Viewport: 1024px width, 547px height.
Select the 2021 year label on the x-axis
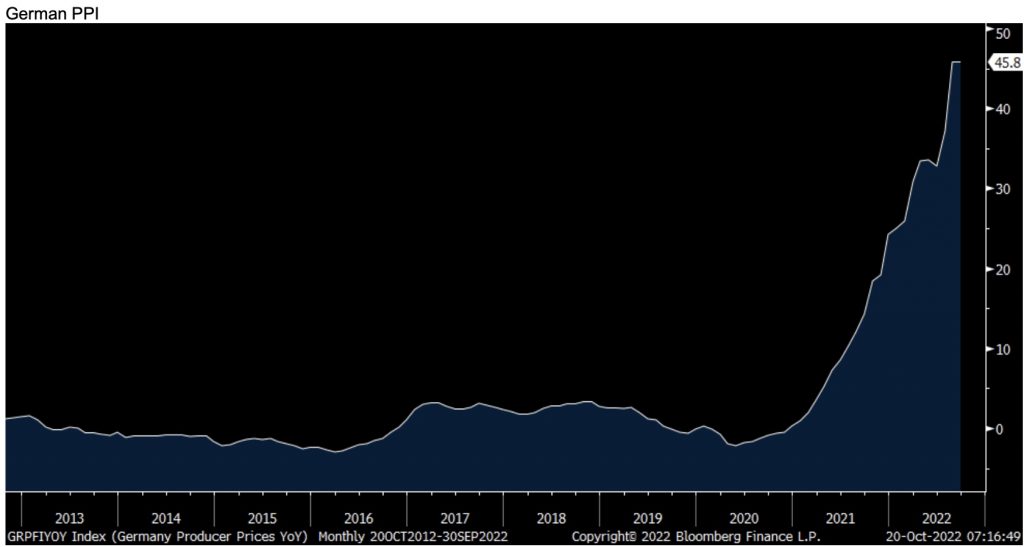[x=840, y=518]
